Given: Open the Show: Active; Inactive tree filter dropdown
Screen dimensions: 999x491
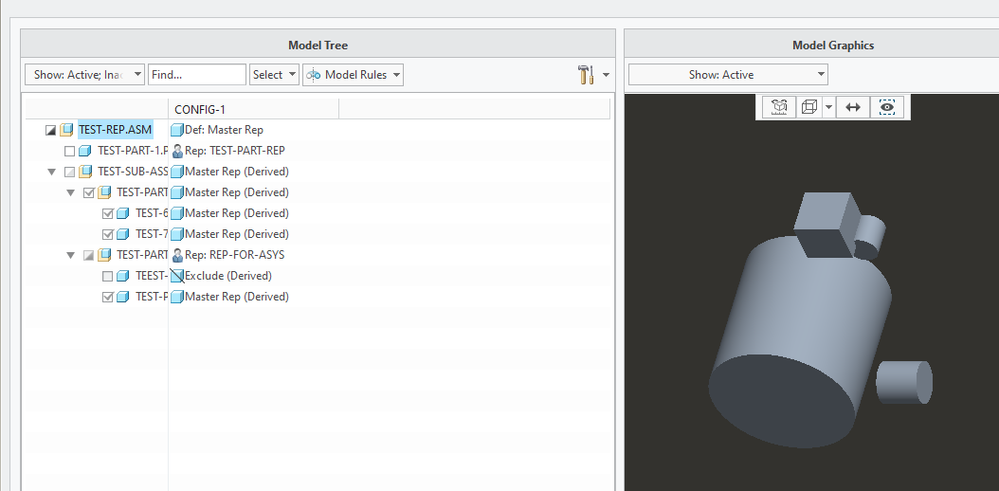Looking at the screenshot, I should (84, 75).
